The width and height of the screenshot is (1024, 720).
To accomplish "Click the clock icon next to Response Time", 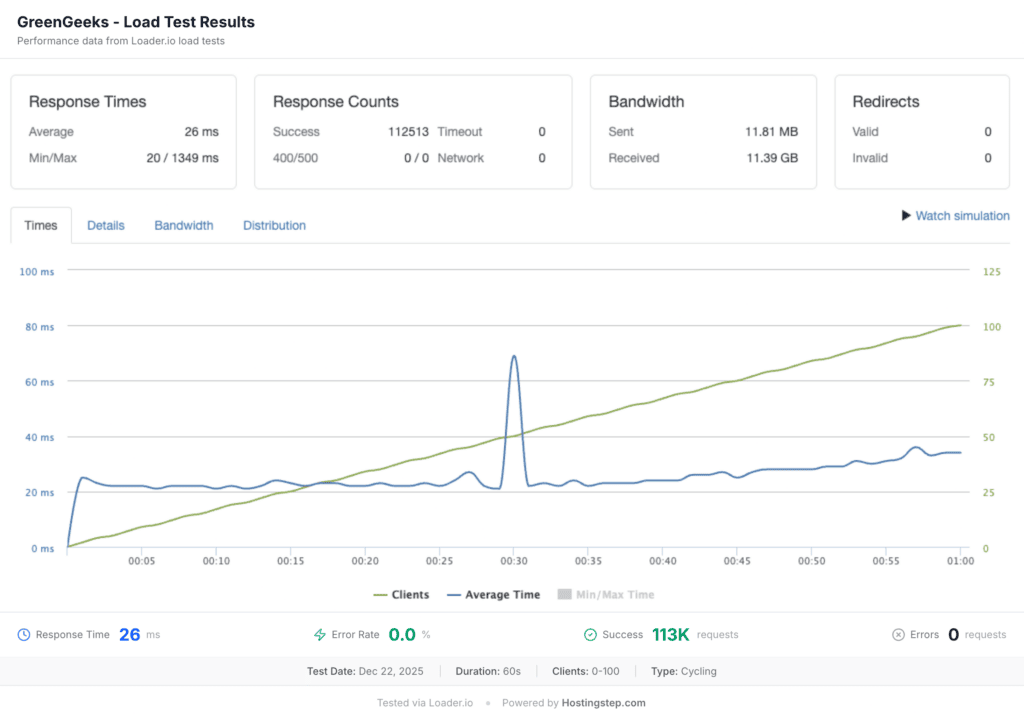I will click(24, 634).
